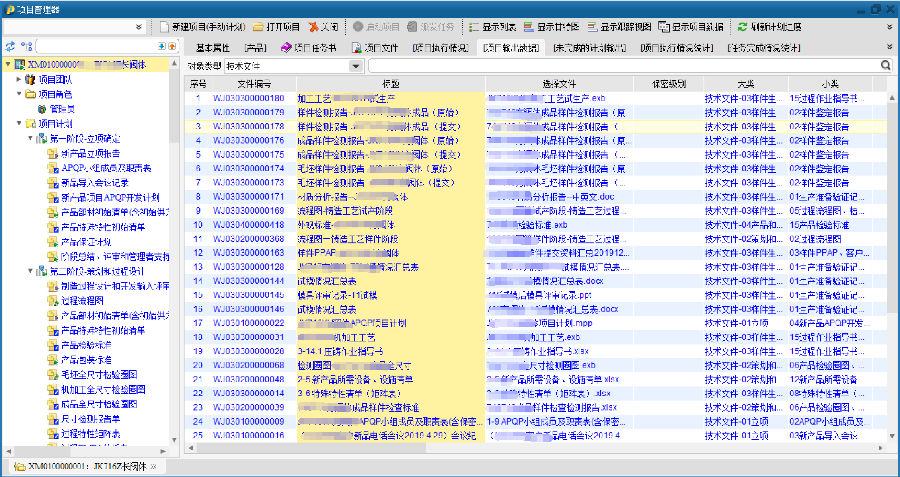Click the magnifier search icon

point(886,65)
